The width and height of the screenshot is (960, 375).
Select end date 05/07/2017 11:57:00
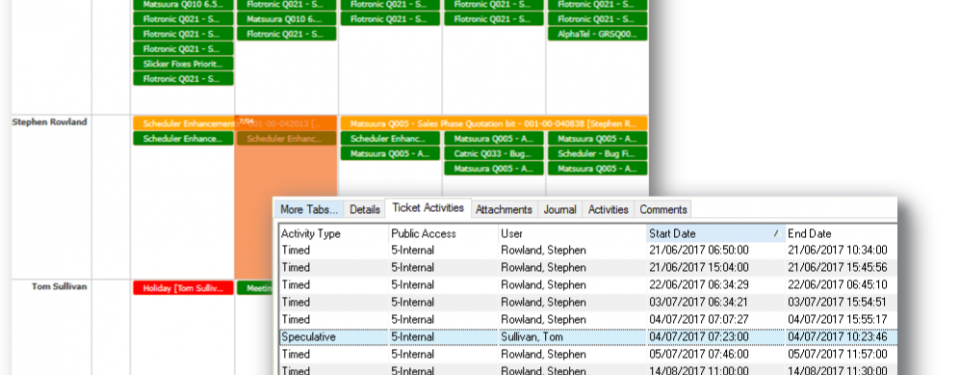pyautogui.click(x=837, y=354)
